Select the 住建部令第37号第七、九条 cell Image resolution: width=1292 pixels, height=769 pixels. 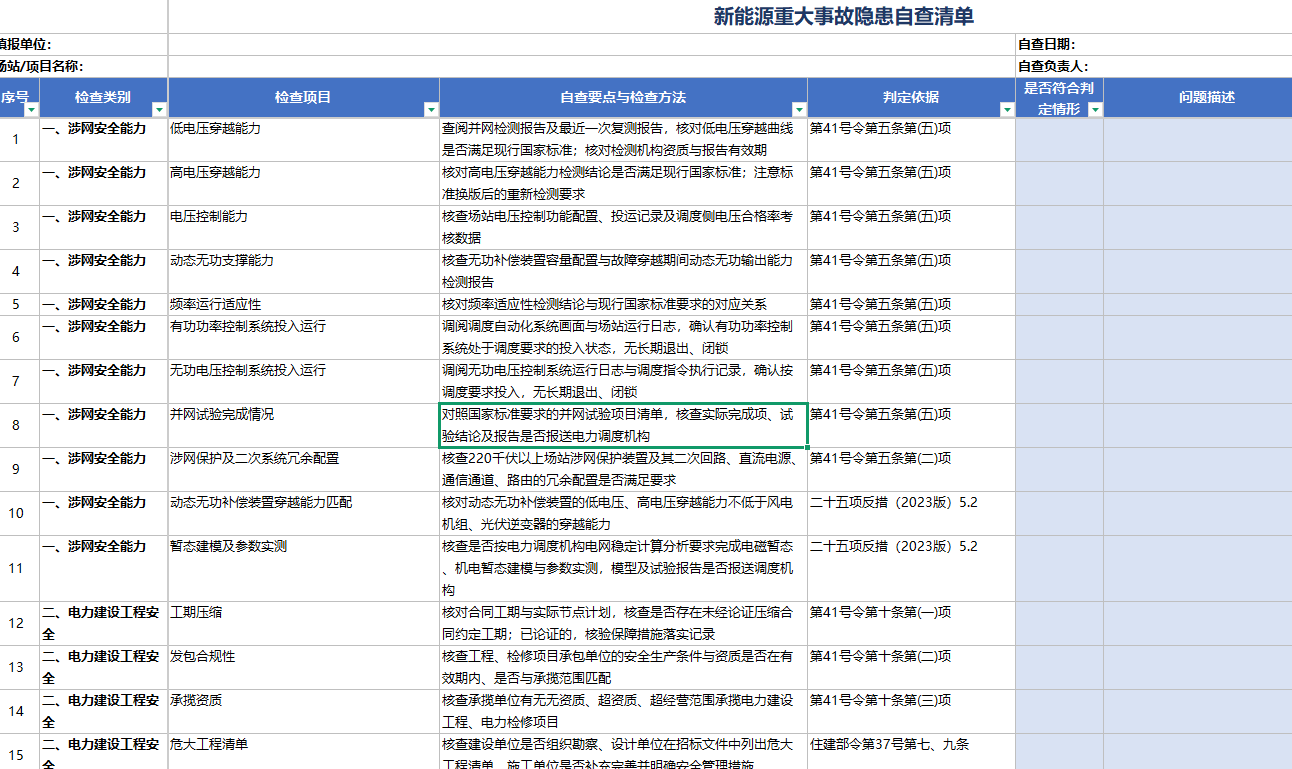(911, 751)
